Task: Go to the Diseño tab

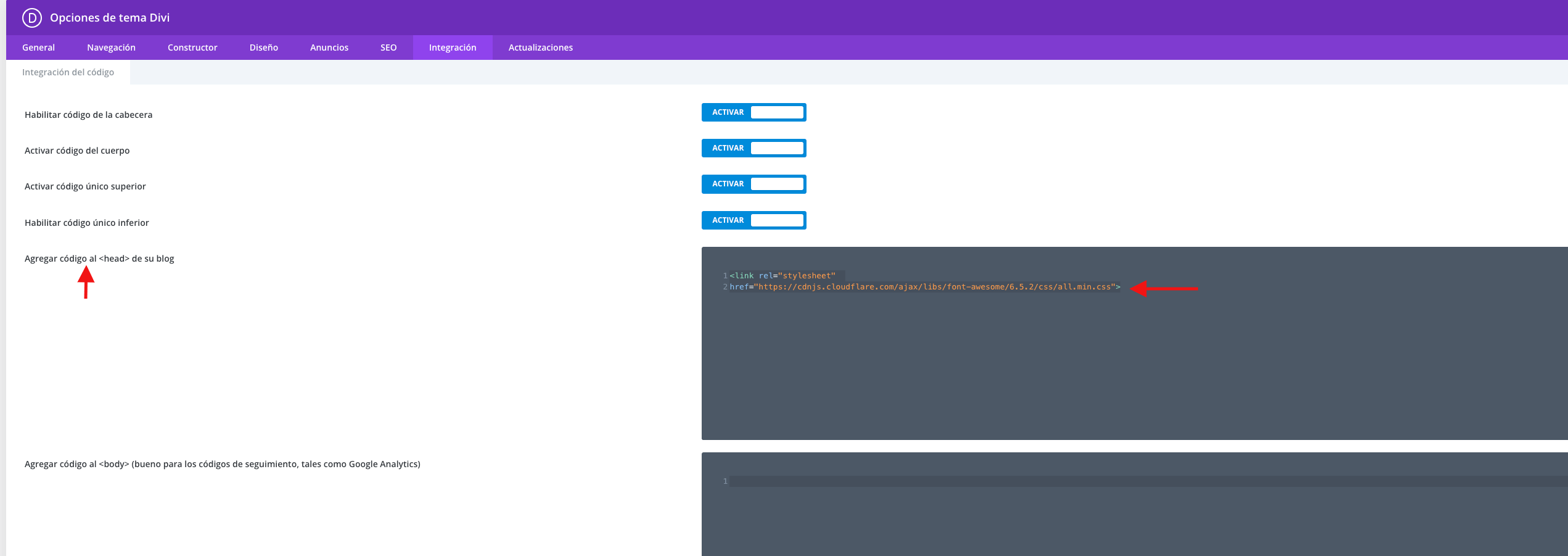Action: 264,48
